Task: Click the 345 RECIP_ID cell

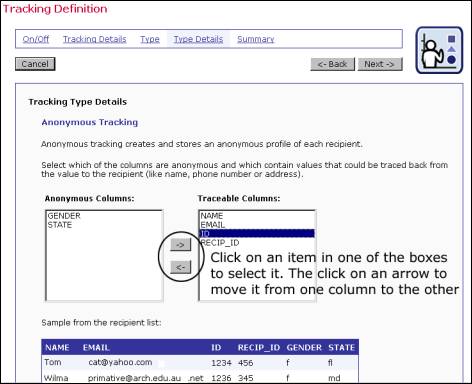Action: click(246, 378)
